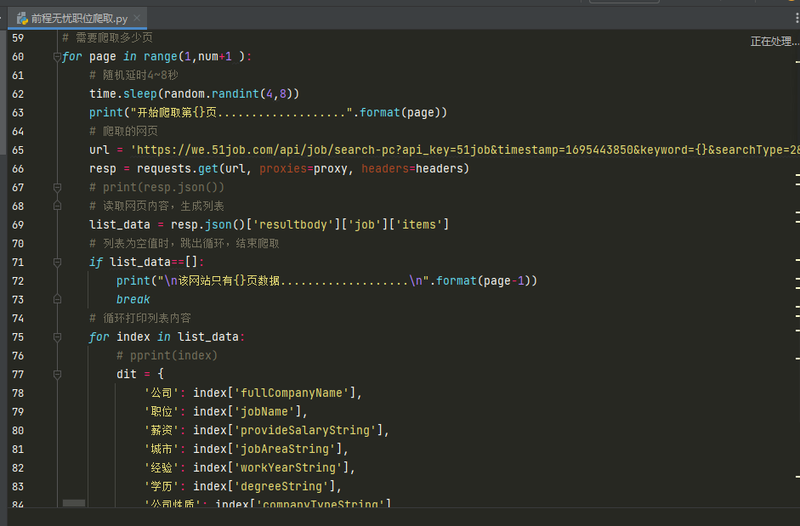Viewport: 800px width, 526px height.
Task: Click line number 76 in the gutter
Action: tap(18, 356)
